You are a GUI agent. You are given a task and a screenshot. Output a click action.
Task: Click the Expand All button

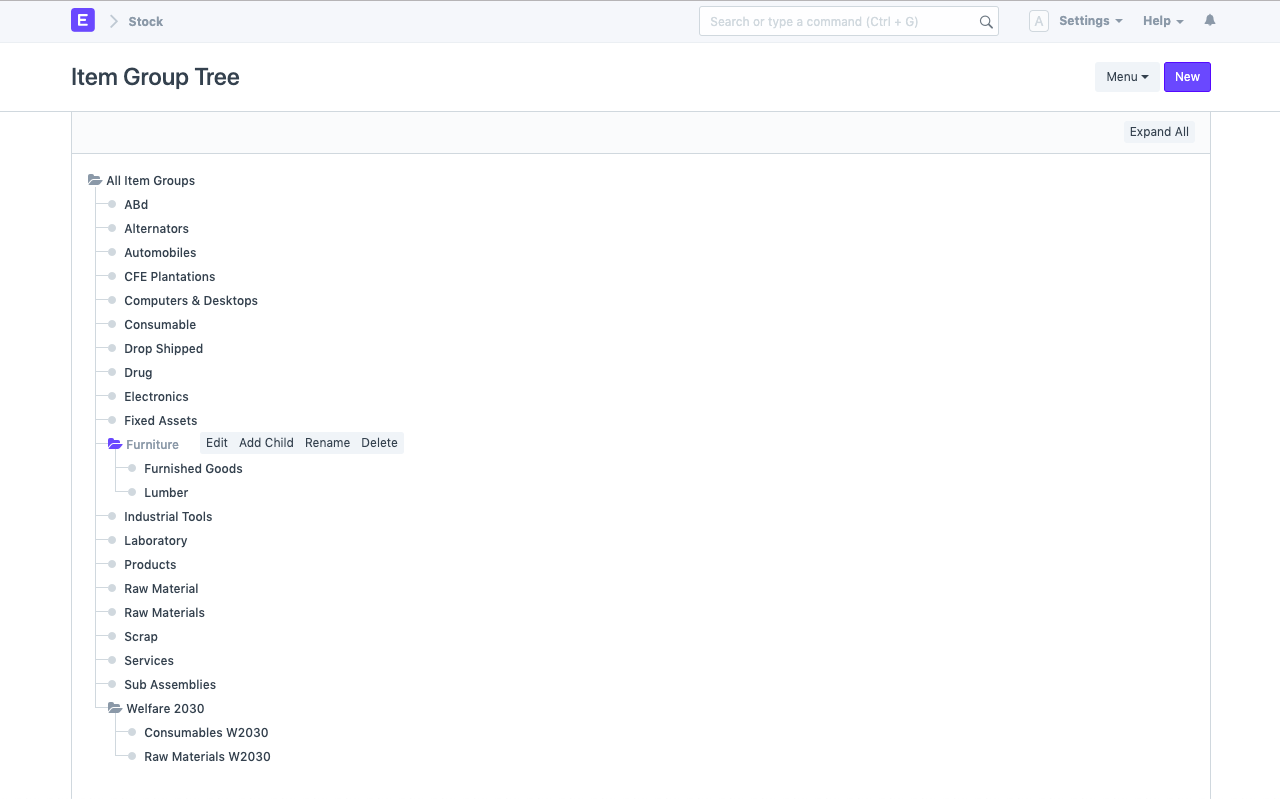pyautogui.click(x=1159, y=132)
